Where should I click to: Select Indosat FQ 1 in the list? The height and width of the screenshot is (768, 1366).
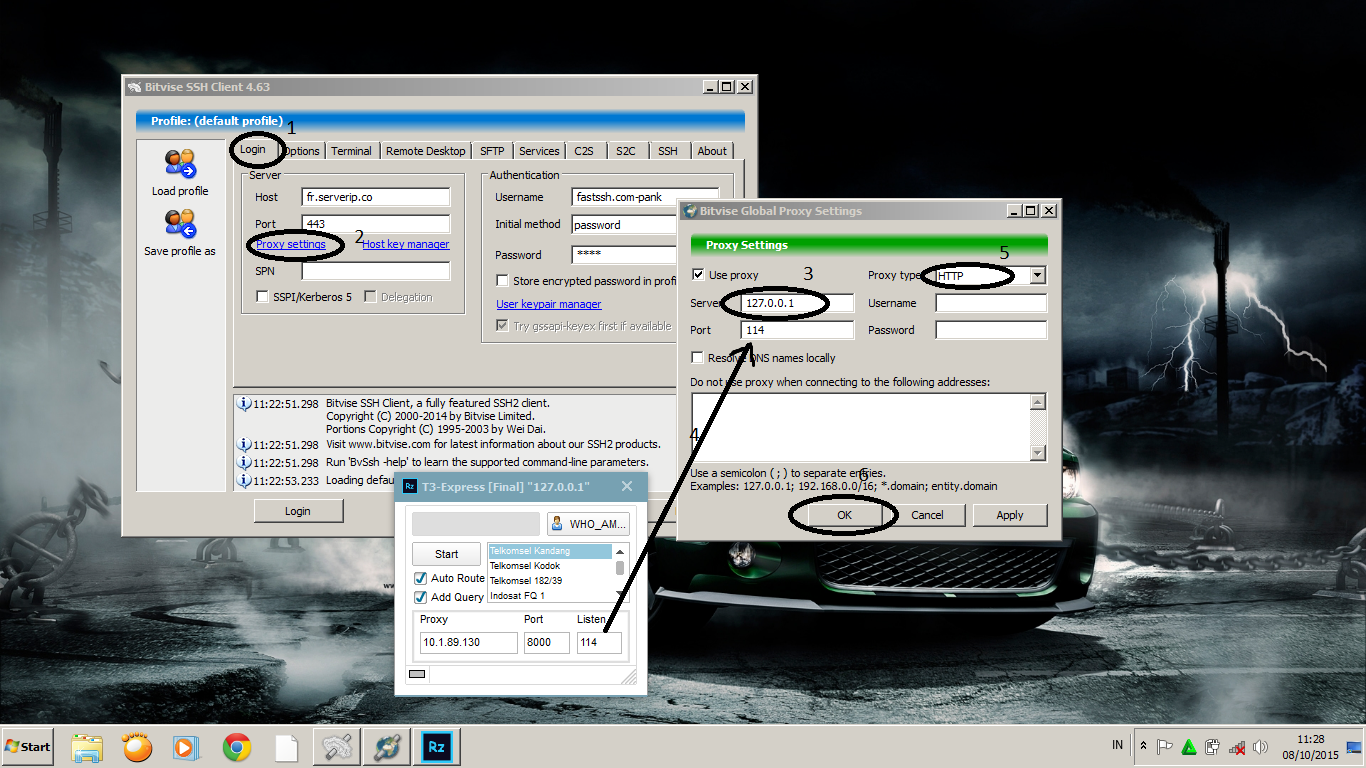click(549, 596)
